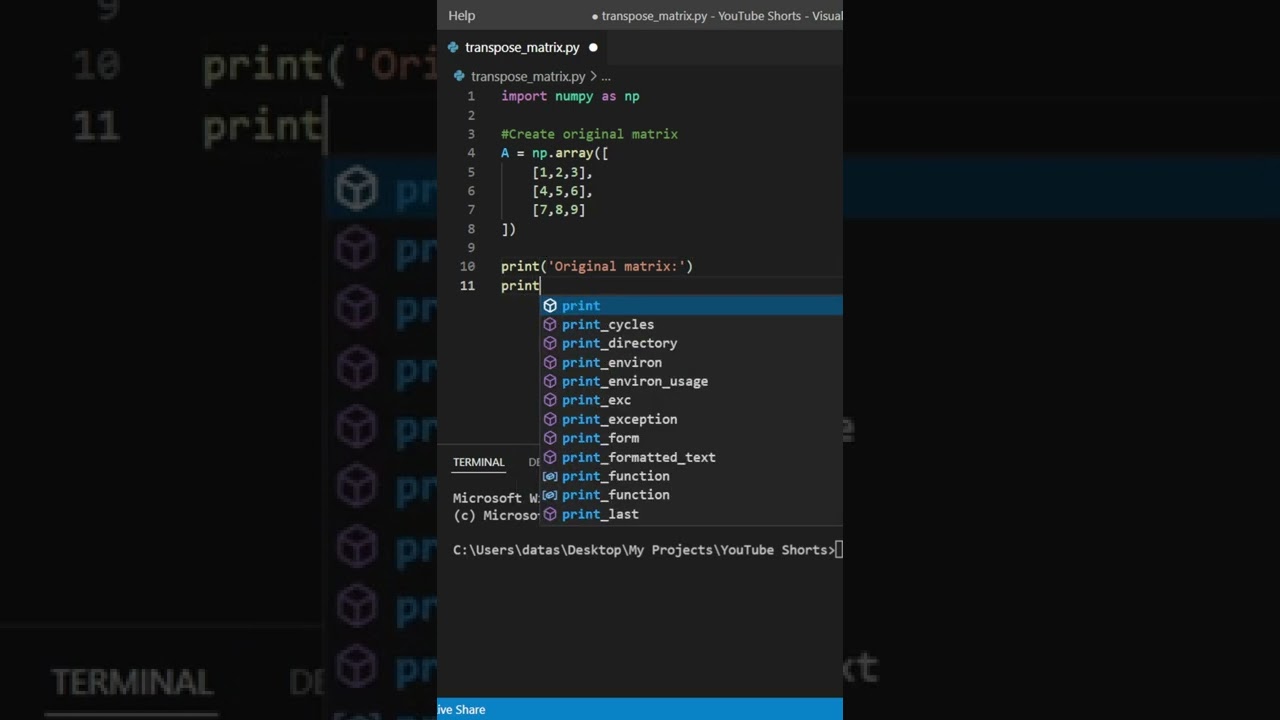The width and height of the screenshot is (1280, 720).
Task: Select the first print_function suggestion
Action: pyautogui.click(x=692, y=476)
